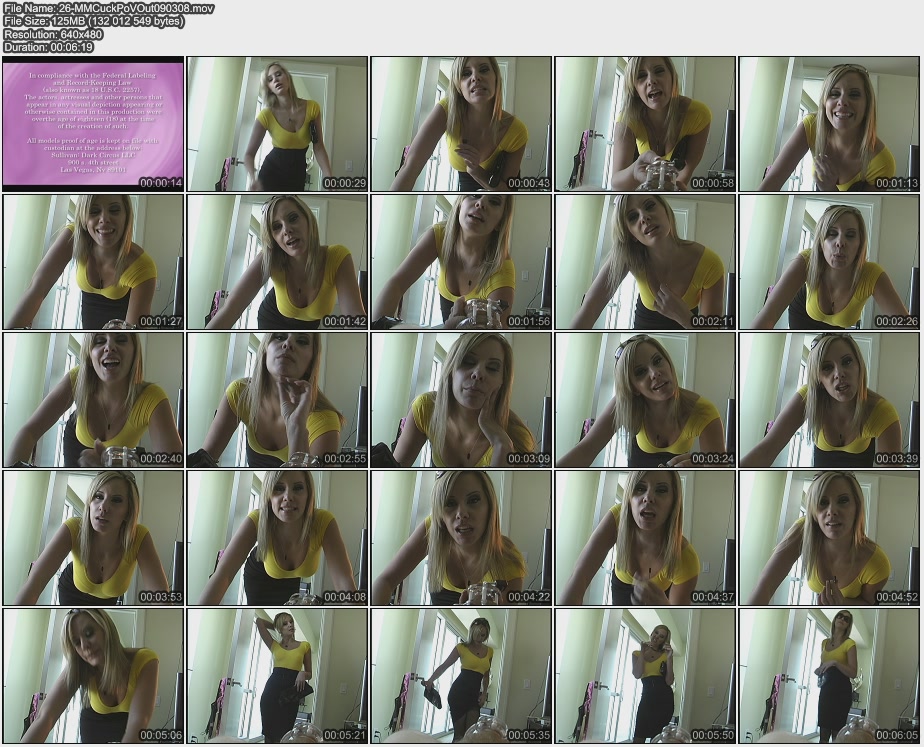
Task: Click the File Name text line
Action: pyautogui.click(x=93, y=8)
